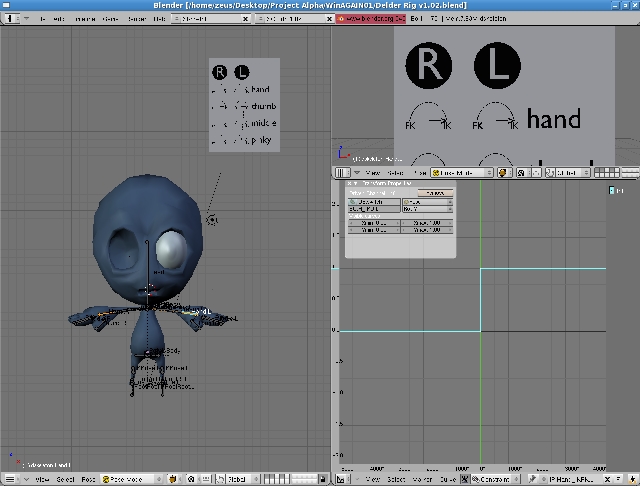Open the window type selector in the top header
Viewport: 640px width, 486px height.
click(x=12, y=19)
